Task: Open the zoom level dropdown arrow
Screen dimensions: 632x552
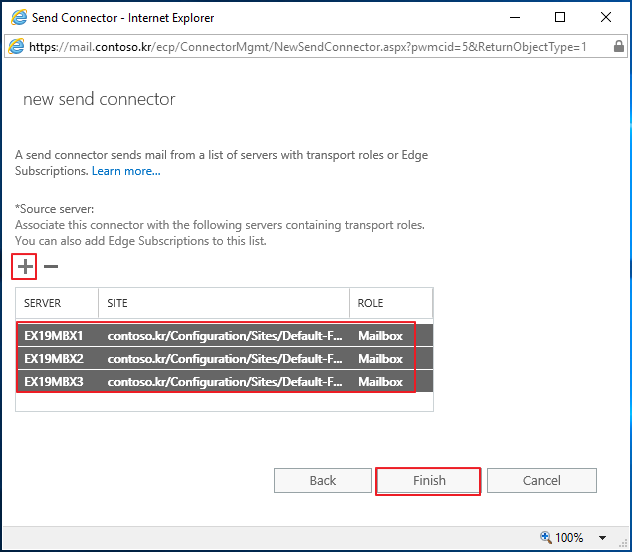Action: click(603, 537)
